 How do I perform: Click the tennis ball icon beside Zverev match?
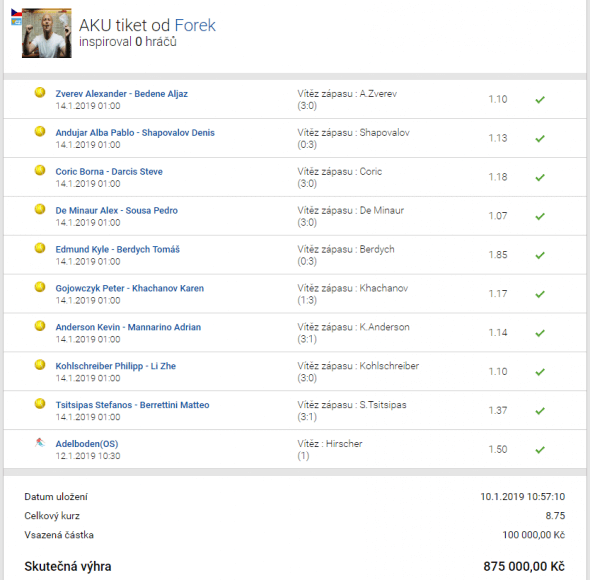coord(40,92)
